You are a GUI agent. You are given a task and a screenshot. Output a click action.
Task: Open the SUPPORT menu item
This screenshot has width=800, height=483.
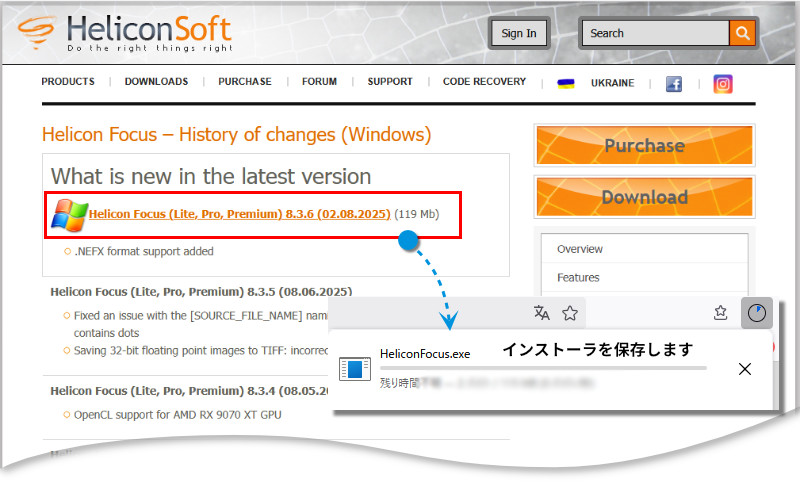390,82
